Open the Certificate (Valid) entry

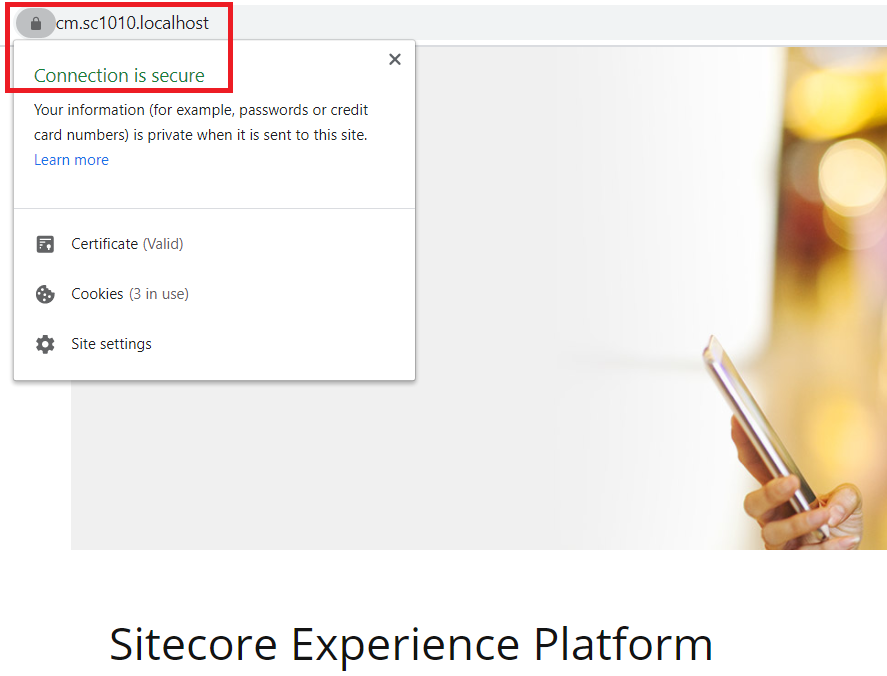click(x=105, y=244)
